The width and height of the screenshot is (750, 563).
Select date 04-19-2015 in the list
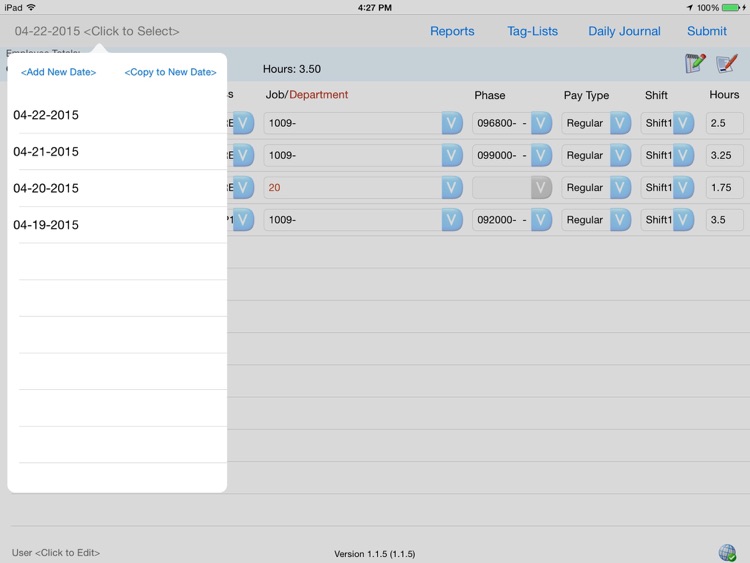pyautogui.click(x=117, y=225)
